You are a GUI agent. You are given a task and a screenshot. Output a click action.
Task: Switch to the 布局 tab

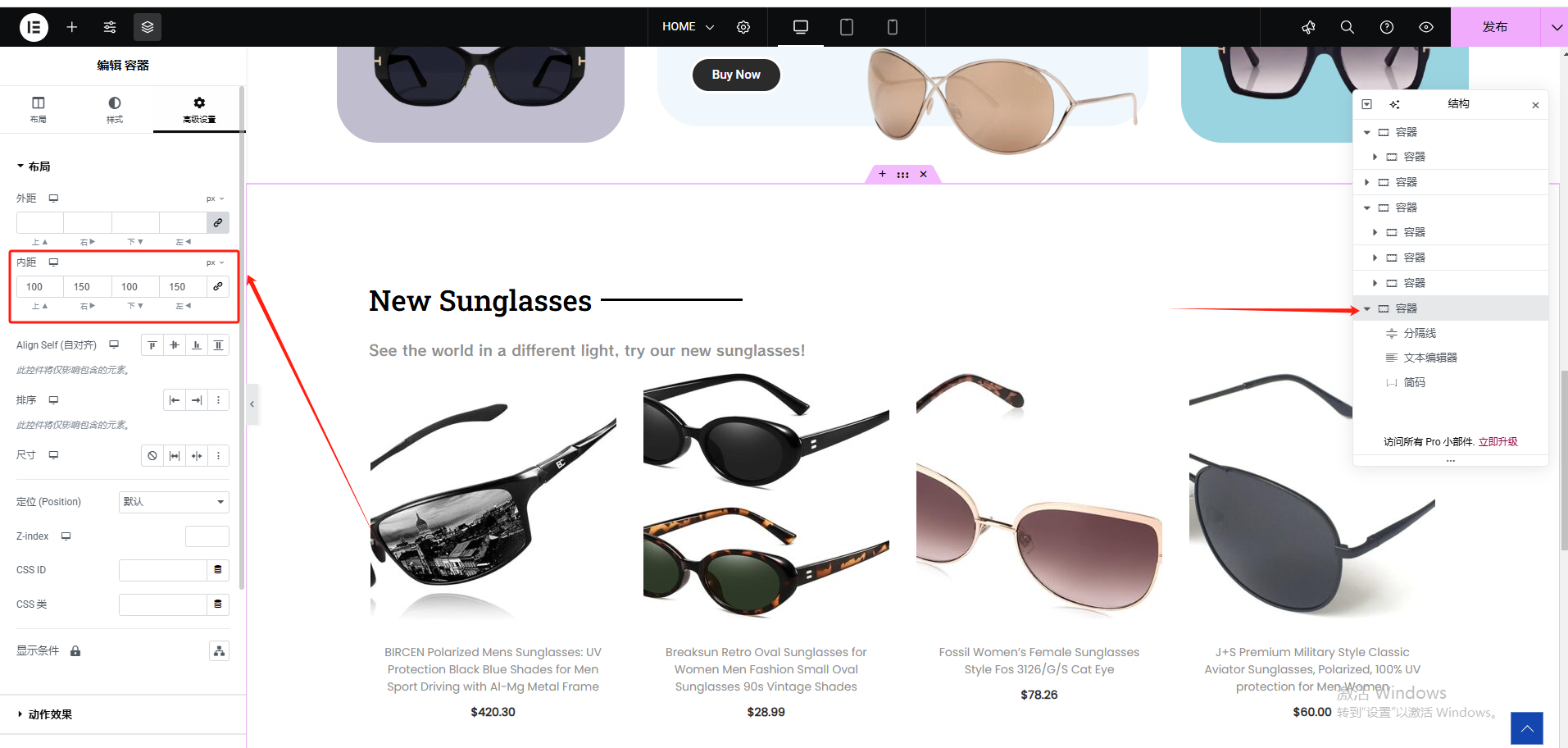(38, 109)
